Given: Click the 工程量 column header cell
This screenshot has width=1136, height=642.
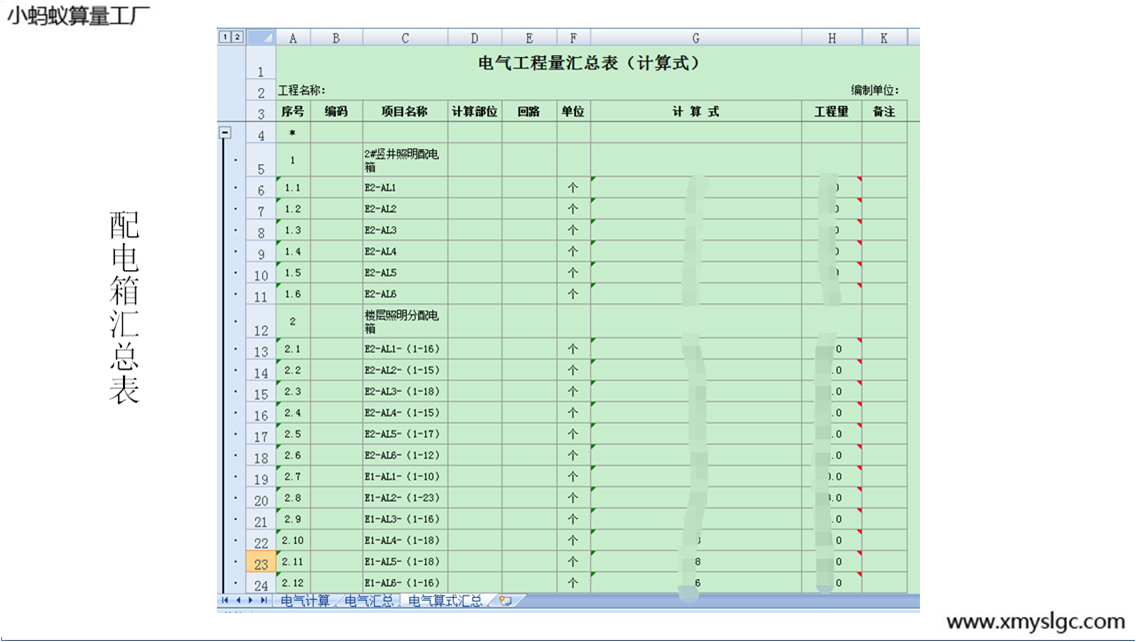Looking at the screenshot, I should pos(831,112).
